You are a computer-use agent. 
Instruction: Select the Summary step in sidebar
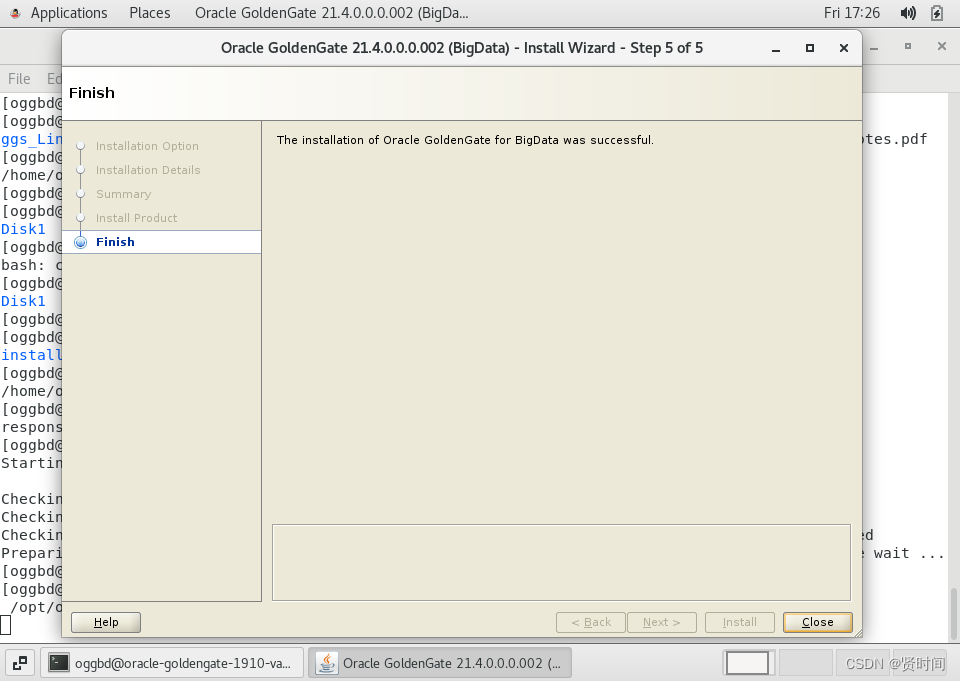pos(123,194)
